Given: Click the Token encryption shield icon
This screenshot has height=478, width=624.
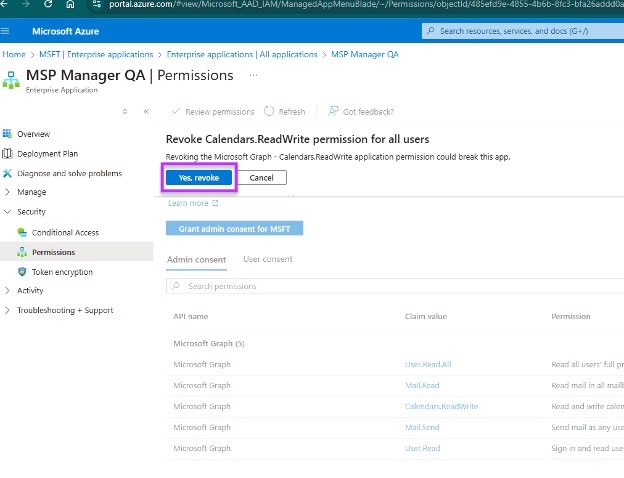Looking at the screenshot, I should click(x=22, y=271).
